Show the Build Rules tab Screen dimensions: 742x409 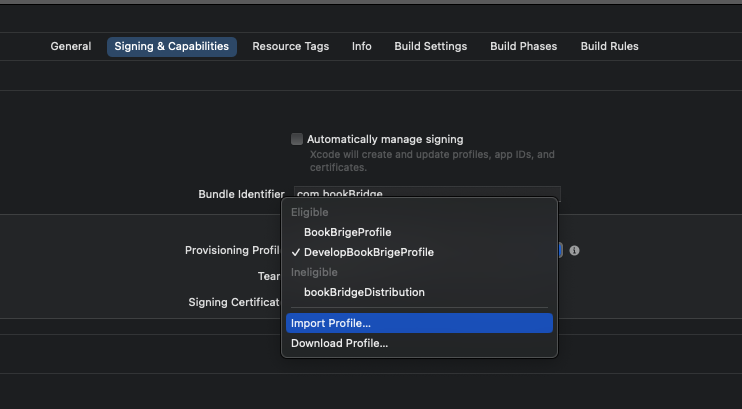pos(609,46)
